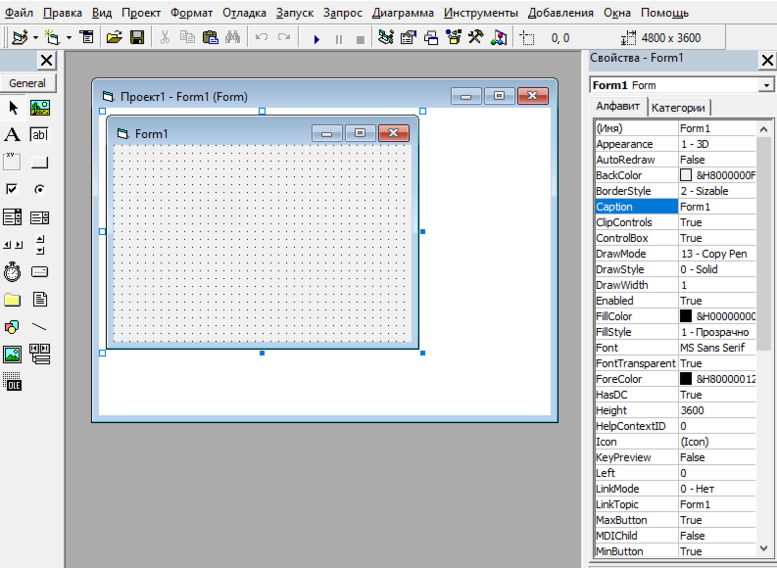Open the Проект menu
The height and width of the screenshot is (568, 777).
(141, 13)
